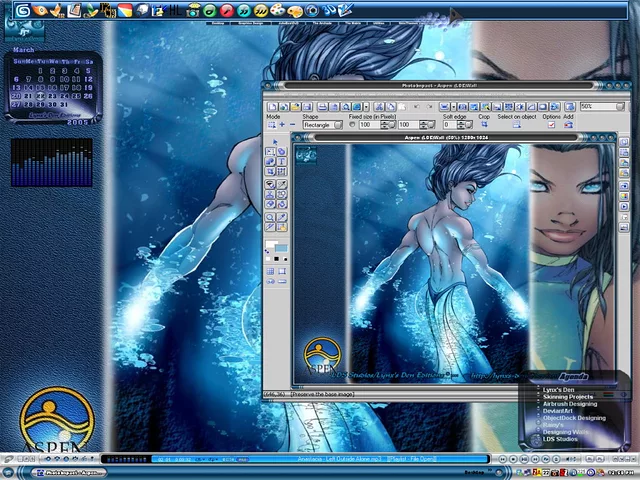Switch to Graphics Design dock tab
The width and height of the screenshot is (640, 480).
(x=251, y=23)
